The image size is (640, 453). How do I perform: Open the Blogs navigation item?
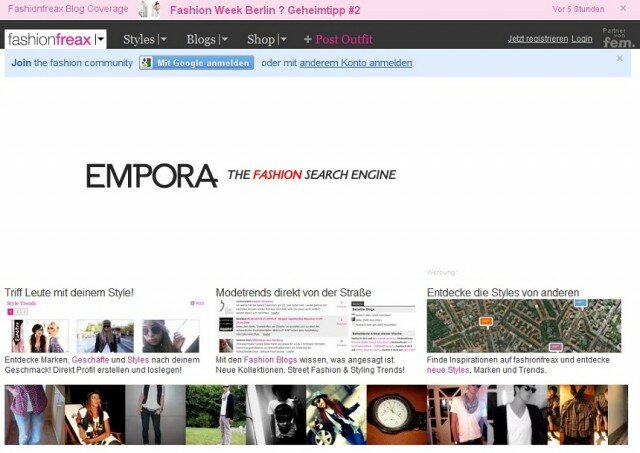pos(201,40)
